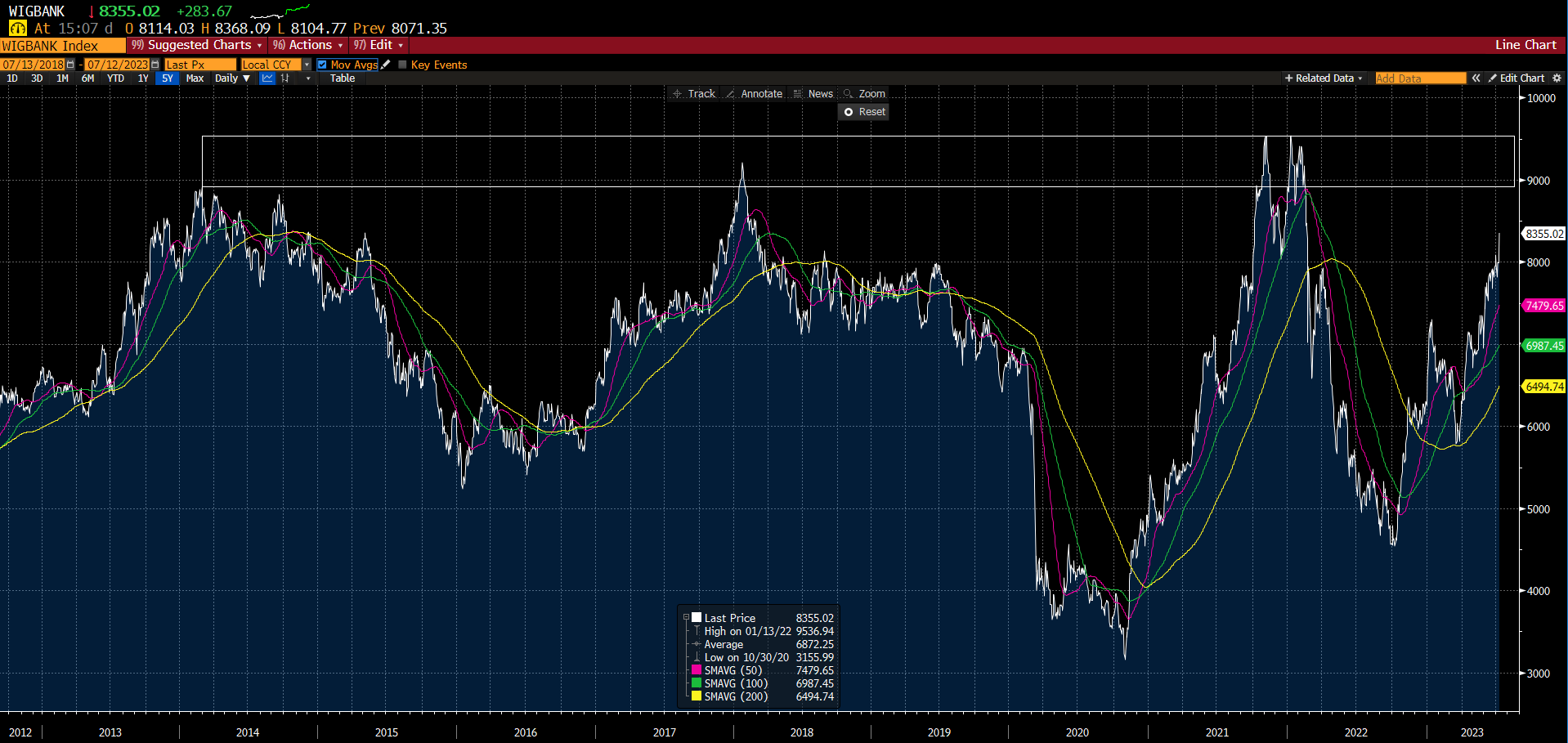
Task: Open the start date calendar picker
Action: point(70,65)
